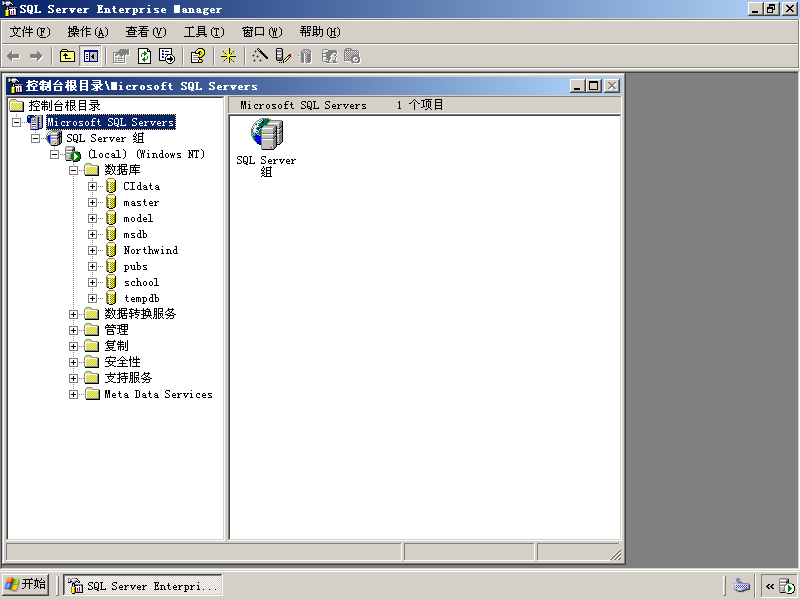
Task: Open Help using question mark icon
Action: [198, 56]
